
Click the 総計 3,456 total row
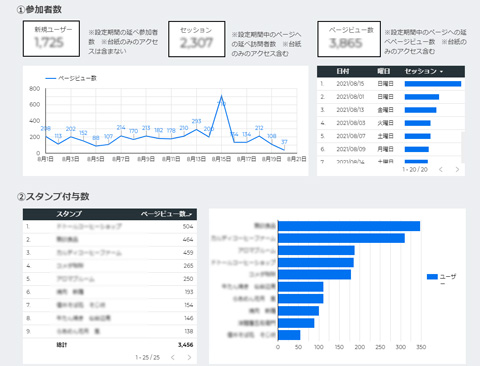(x=110, y=345)
